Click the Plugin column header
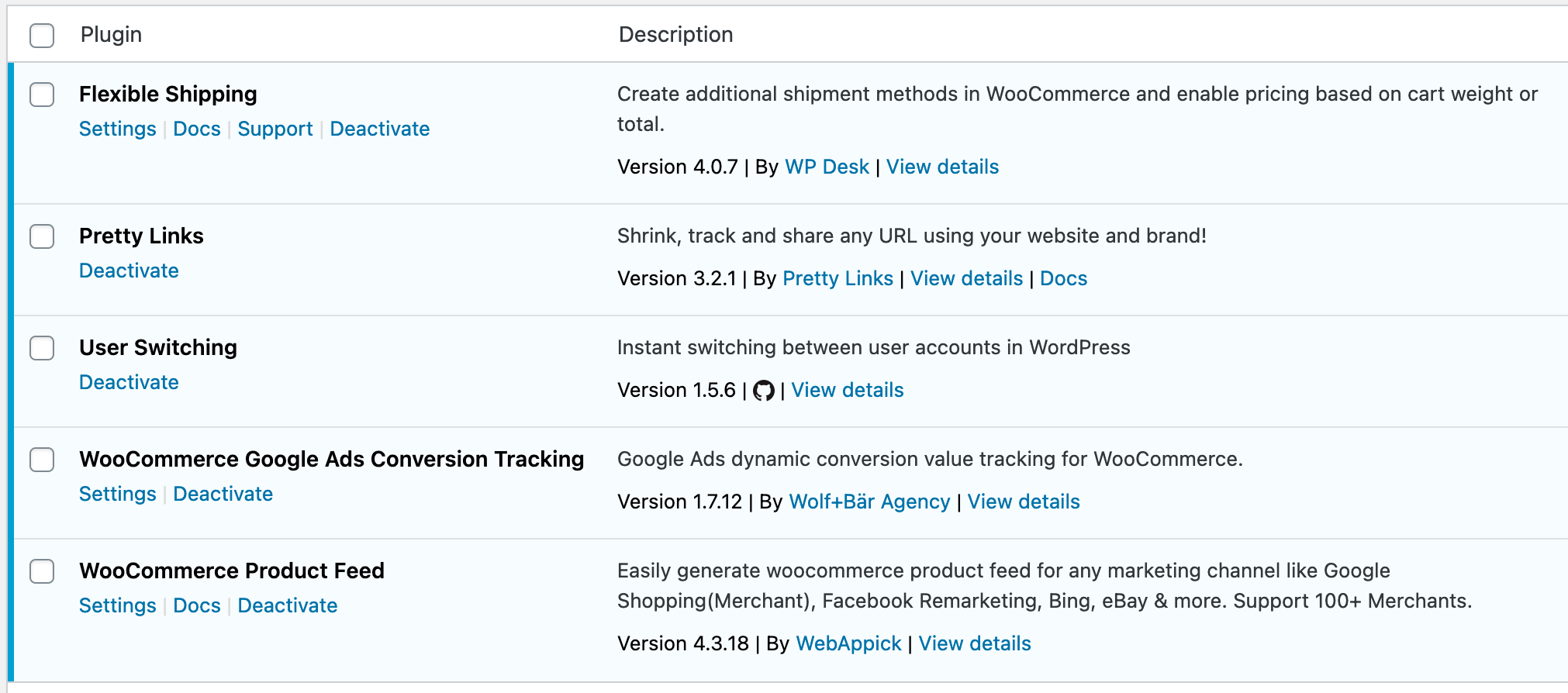This screenshot has height=693, width=1568. [111, 35]
